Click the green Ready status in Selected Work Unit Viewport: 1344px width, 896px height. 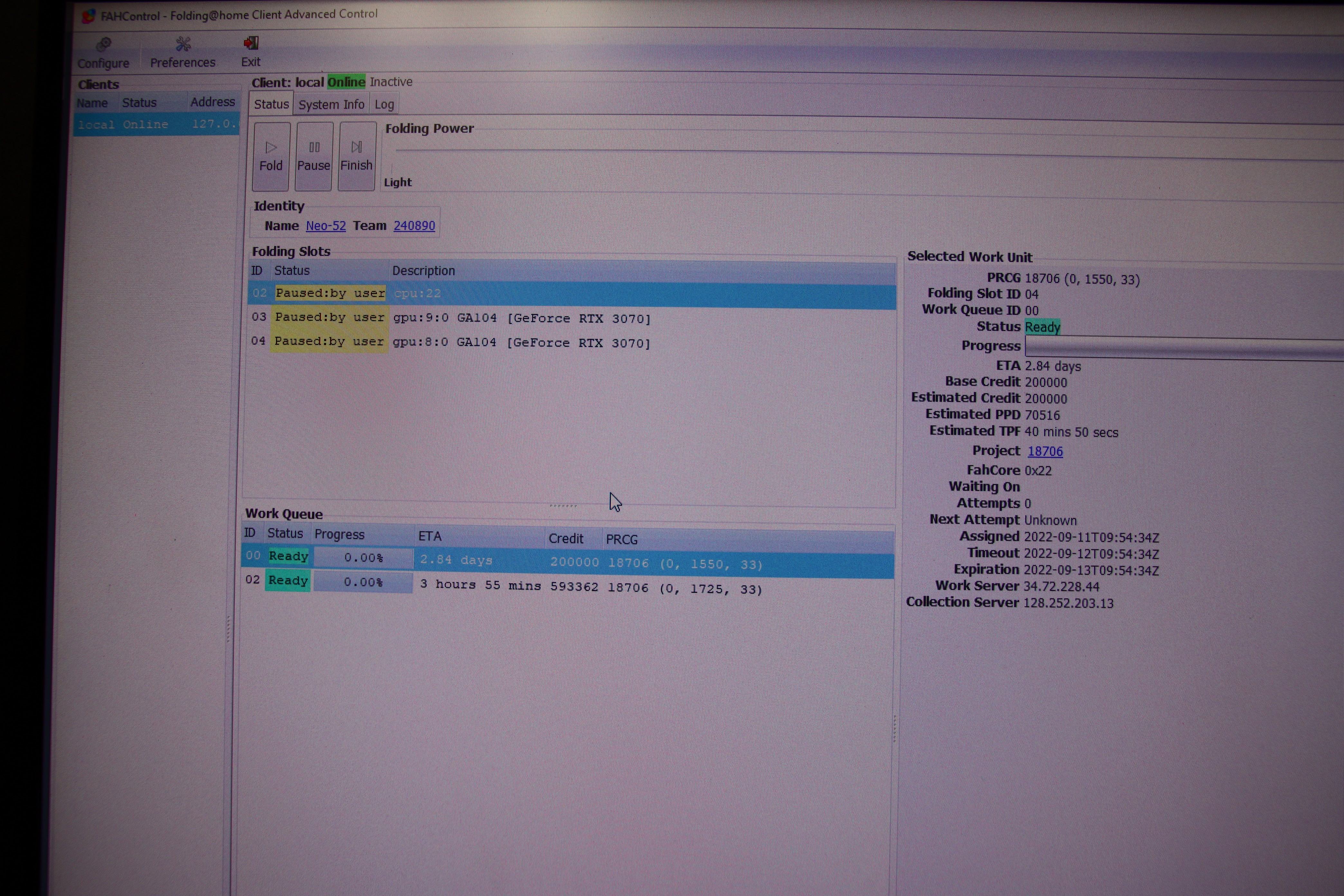(x=1043, y=327)
